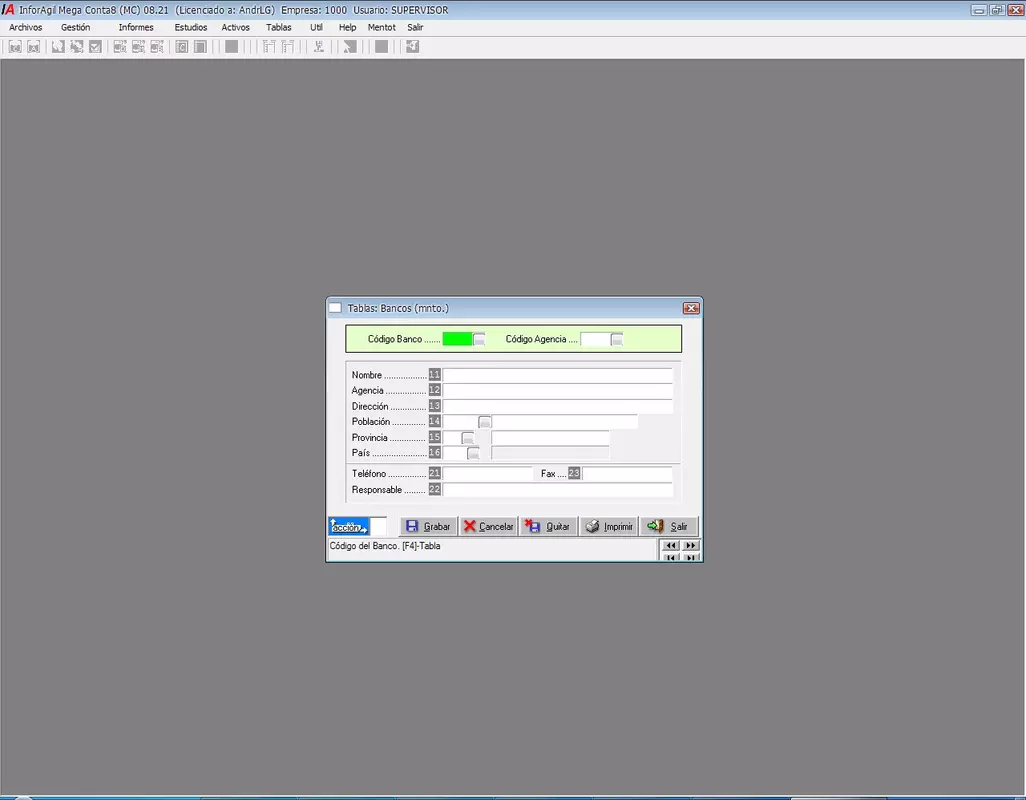Click the Código Agencia input field
This screenshot has height=800, width=1026.
click(x=595, y=339)
